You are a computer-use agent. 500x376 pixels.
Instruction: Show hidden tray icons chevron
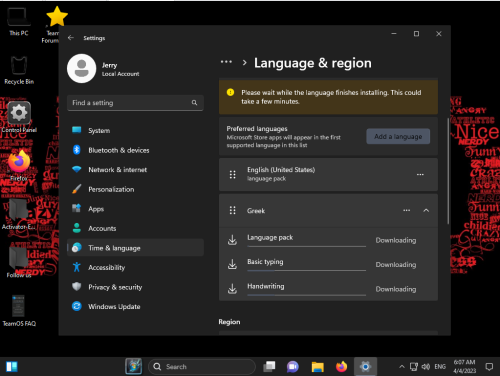[x=402, y=367]
